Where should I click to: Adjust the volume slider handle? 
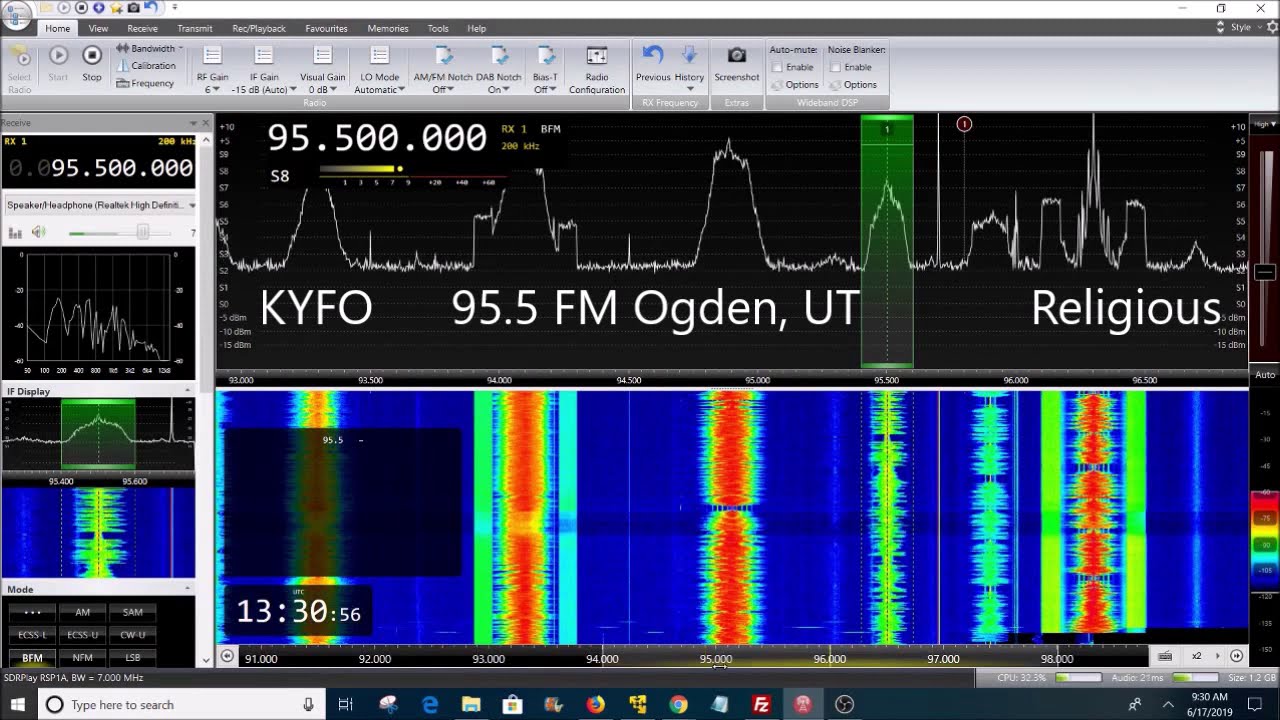click(x=143, y=232)
